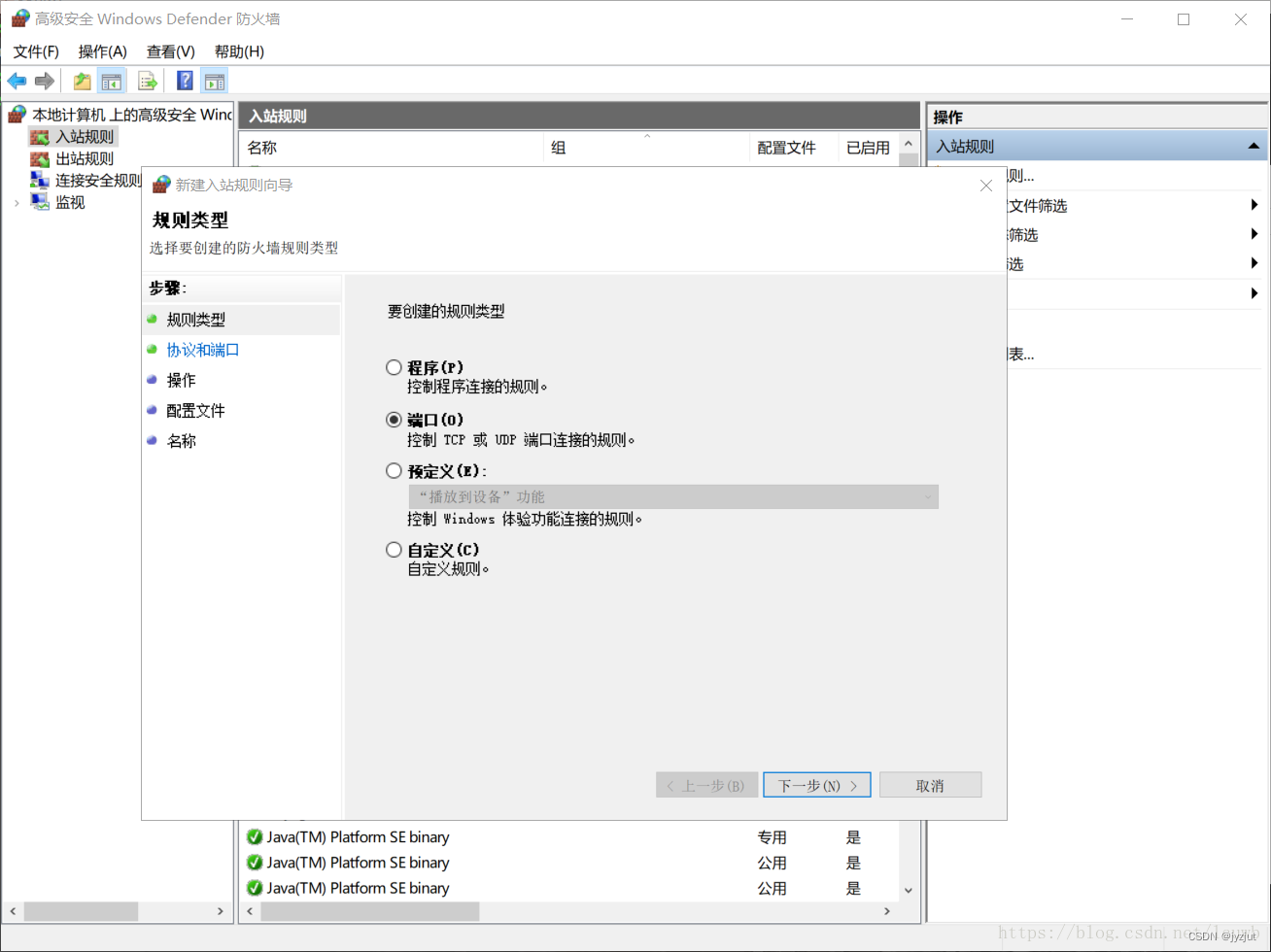Click the forward arrow toolbar icon
Screen dimensions: 1271x952
tap(44, 81)
